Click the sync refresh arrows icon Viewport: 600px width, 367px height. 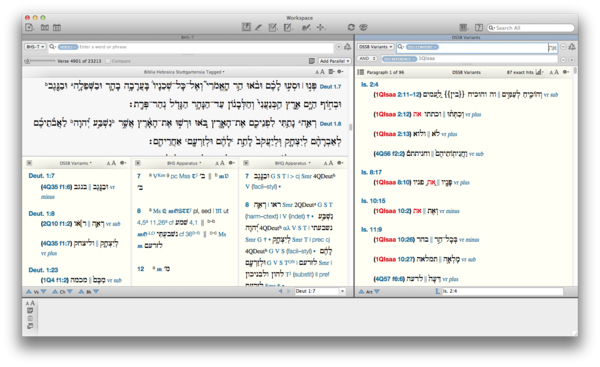(x=351, y=27)
